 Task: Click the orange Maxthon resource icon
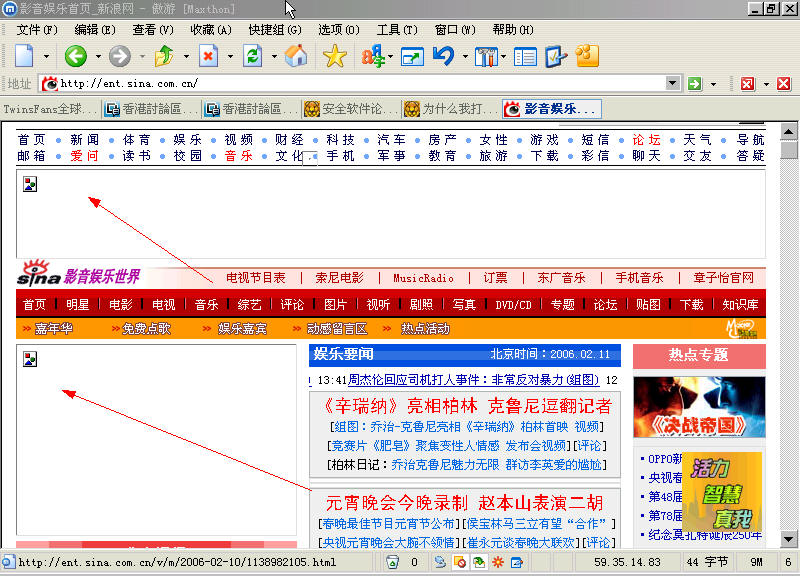click(x=587, y=56)
